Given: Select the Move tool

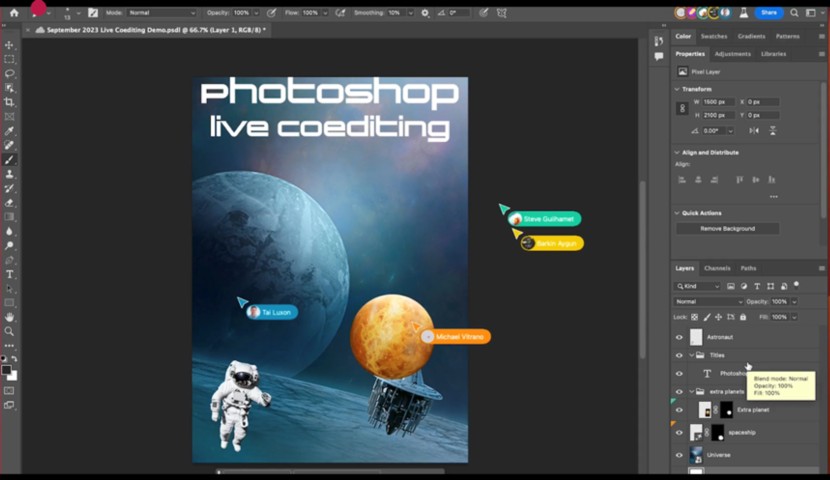Looking at the screenshot, I should 10,45.
